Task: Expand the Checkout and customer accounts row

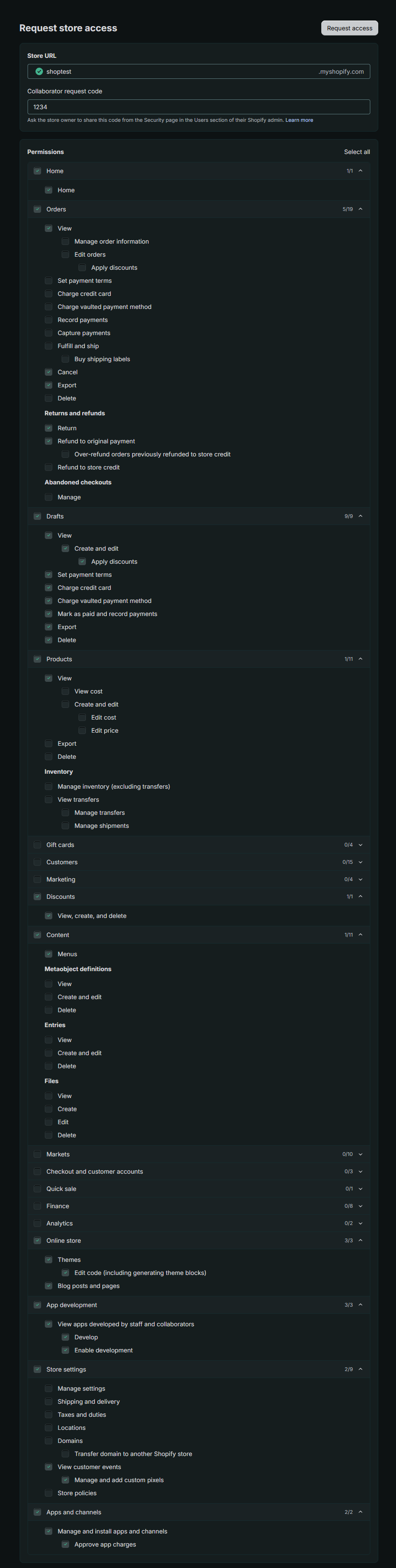Action: pos(198,1171)
